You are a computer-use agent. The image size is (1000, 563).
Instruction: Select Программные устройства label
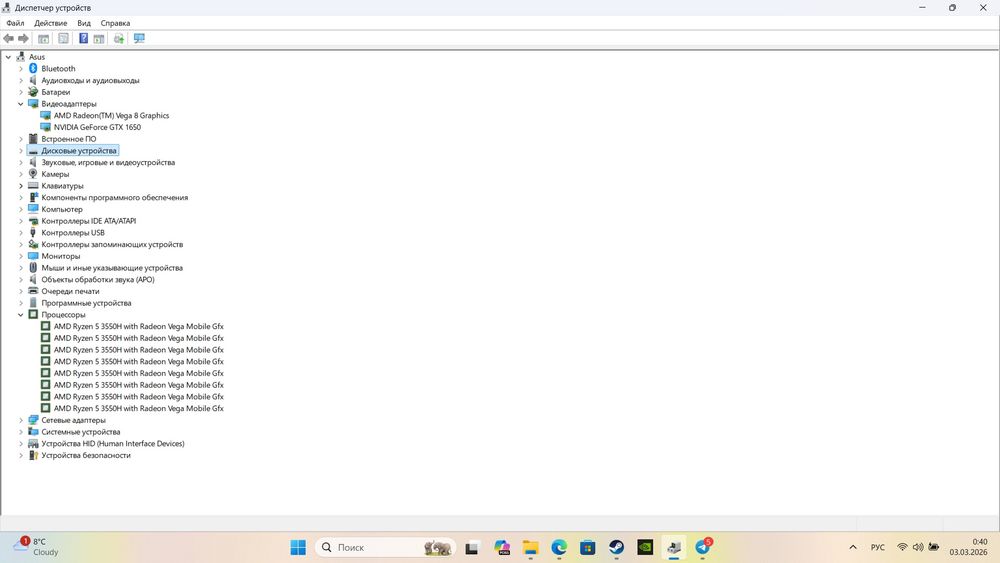click(x=86, y=303)
